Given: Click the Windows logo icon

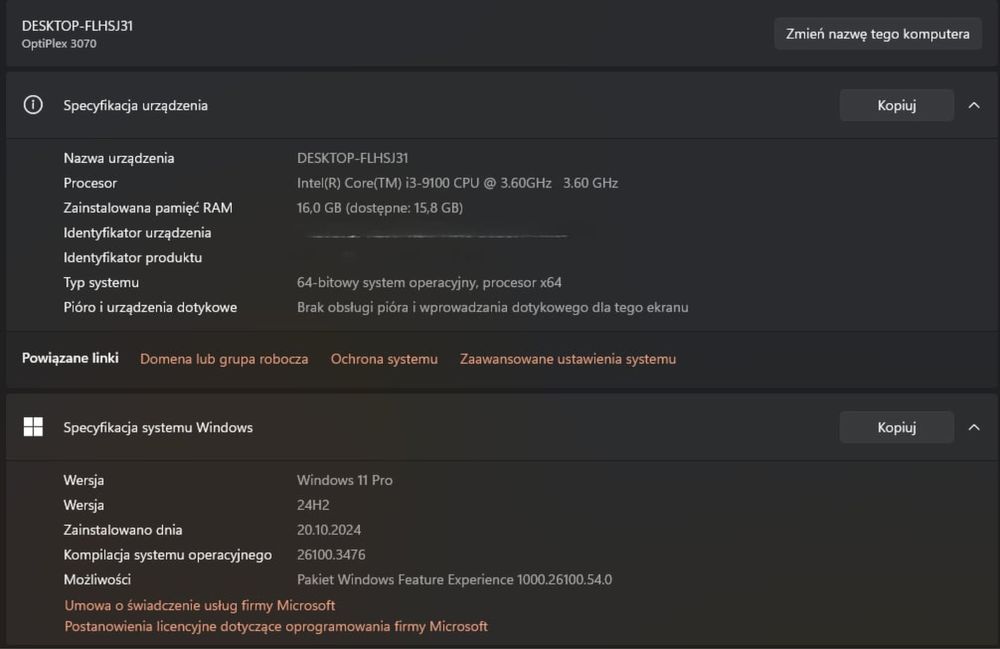Looking at the screenshot, I should point(33,427).
